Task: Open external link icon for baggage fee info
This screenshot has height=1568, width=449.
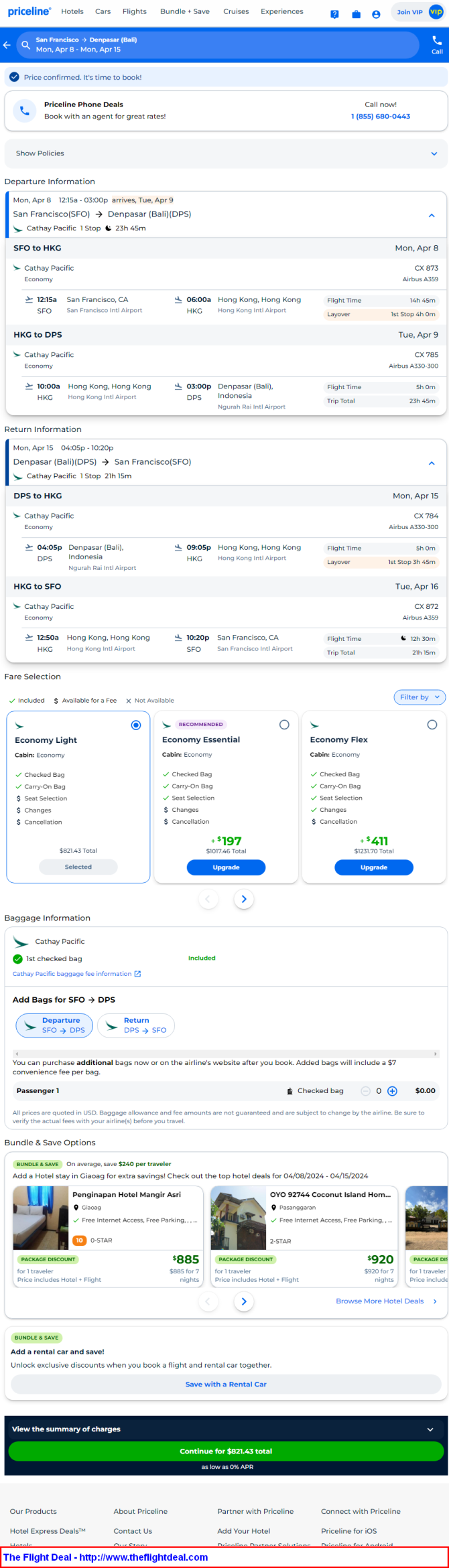Action: [x=137, y=974]
